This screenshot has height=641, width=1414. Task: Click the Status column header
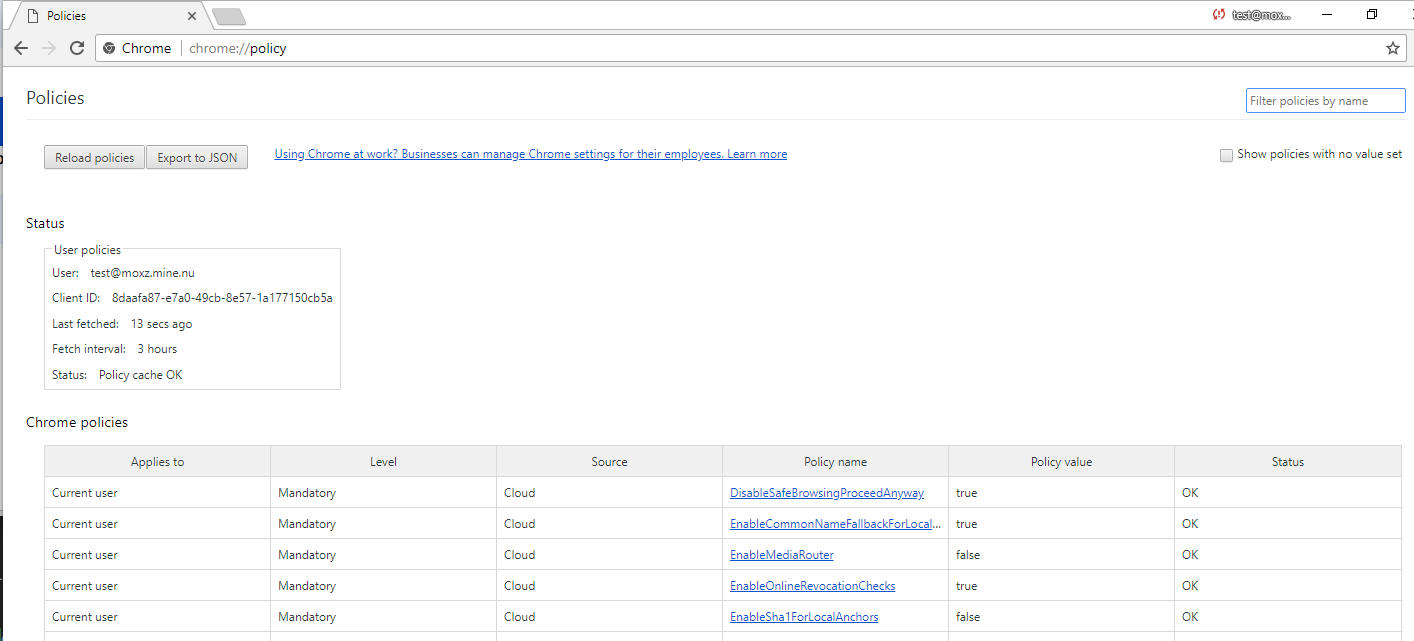[1288, 462]
